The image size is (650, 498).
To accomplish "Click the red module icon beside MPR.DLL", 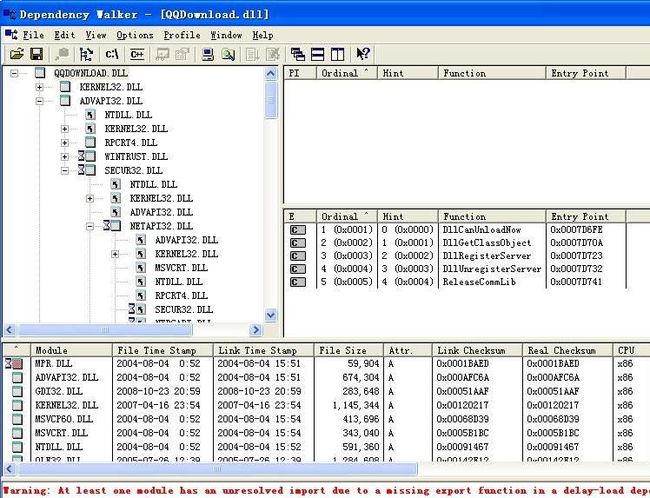I will (x=17, y=364).
